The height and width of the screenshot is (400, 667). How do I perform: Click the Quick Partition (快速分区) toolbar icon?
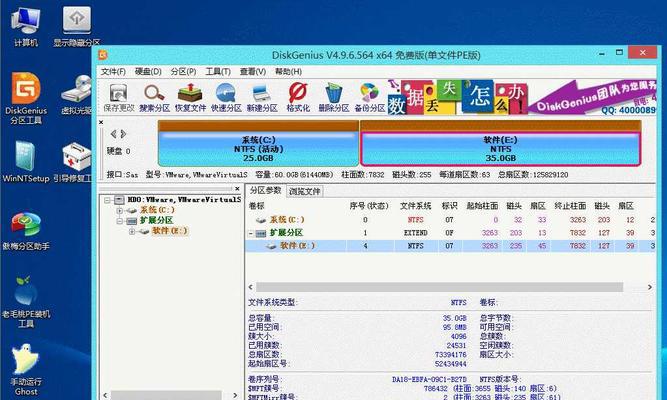tap(226, 98)
